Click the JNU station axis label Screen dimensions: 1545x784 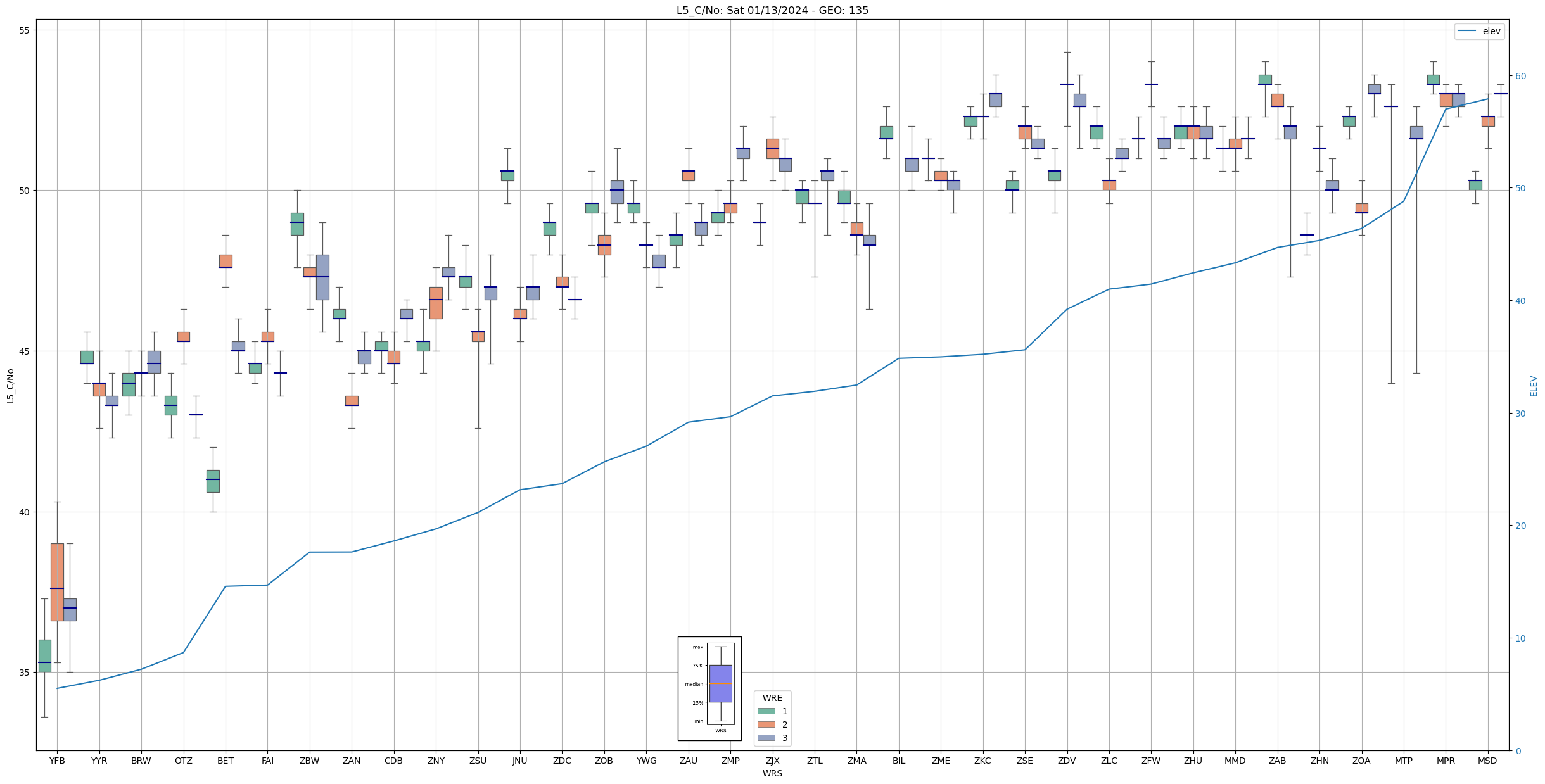(519, 761)
